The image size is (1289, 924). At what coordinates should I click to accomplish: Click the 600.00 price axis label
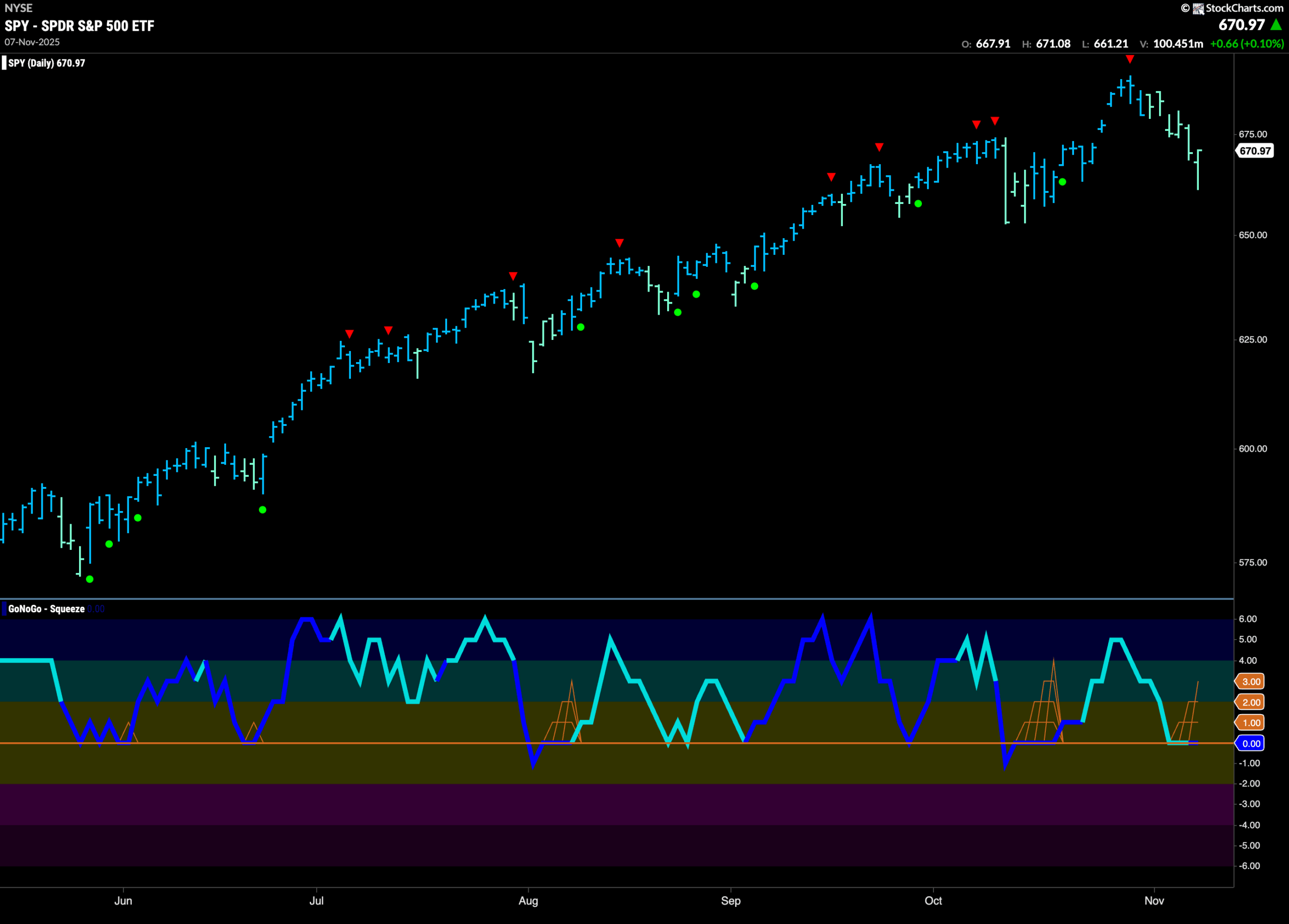[x=1253, y=448]
